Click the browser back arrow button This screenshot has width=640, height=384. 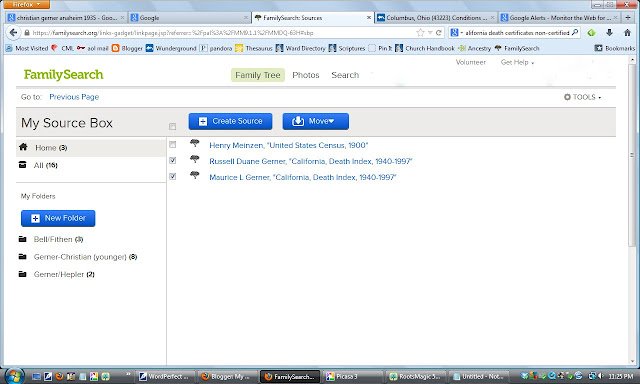[x=13, y=33]
